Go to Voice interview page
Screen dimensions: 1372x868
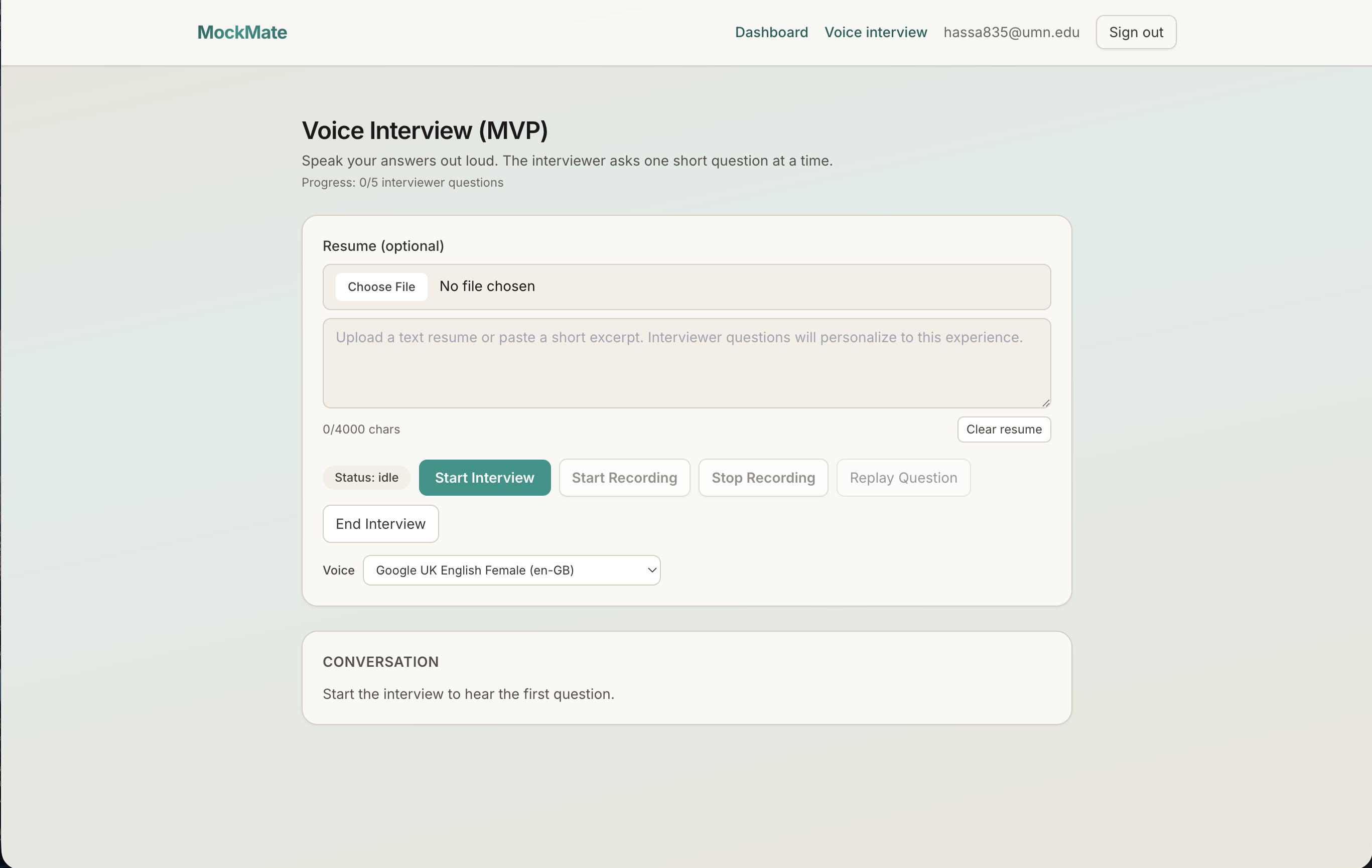coord(875,33)
